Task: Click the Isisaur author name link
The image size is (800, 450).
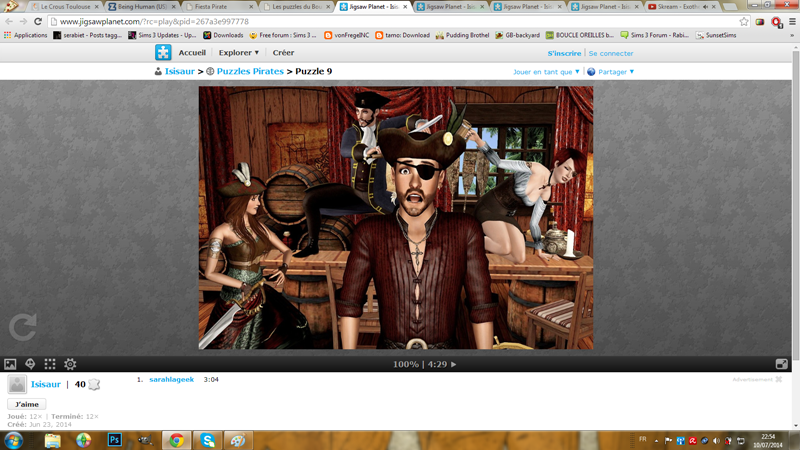Action: (x=45, y=384)
